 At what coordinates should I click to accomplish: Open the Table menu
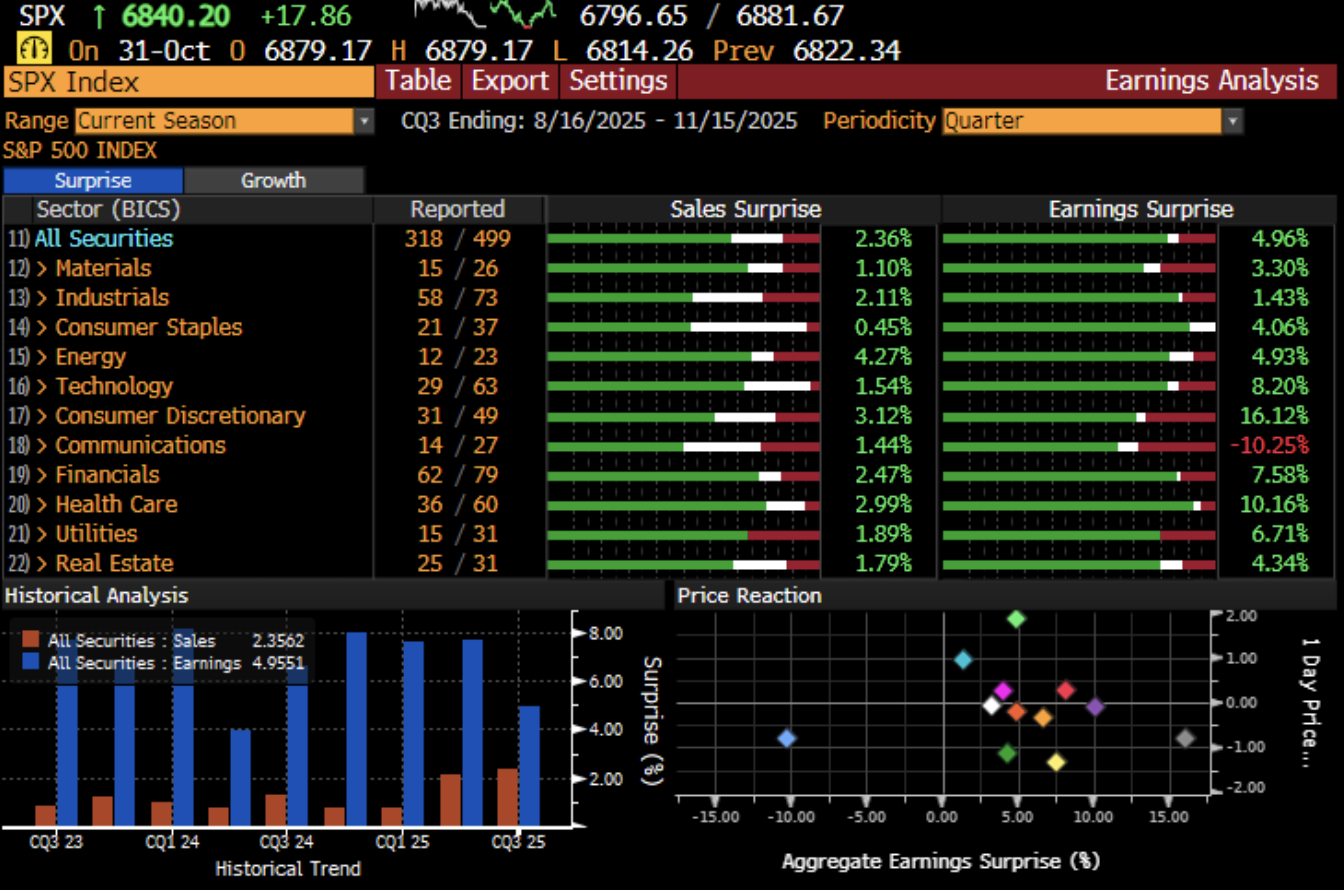click(x=419, y=81)
